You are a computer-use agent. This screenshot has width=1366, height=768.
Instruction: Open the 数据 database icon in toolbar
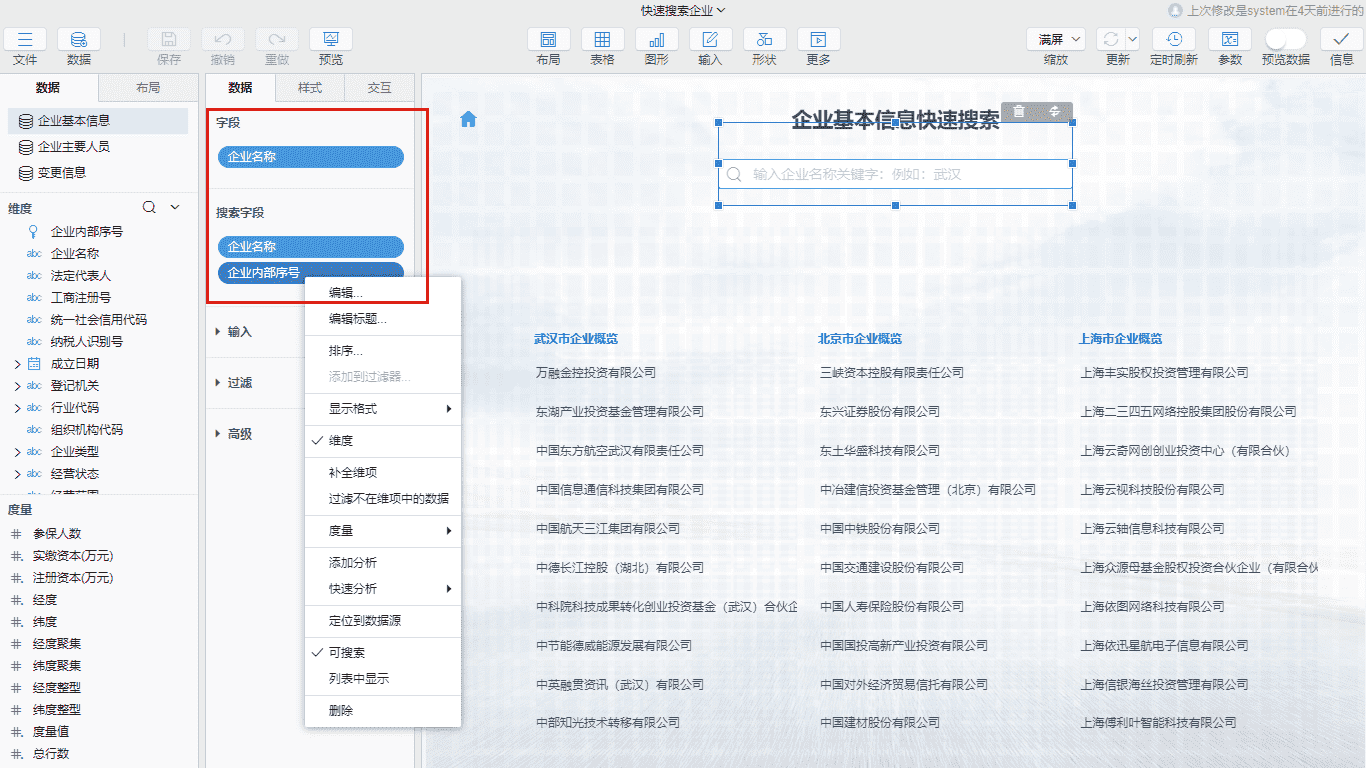click(x=78, y=40)
